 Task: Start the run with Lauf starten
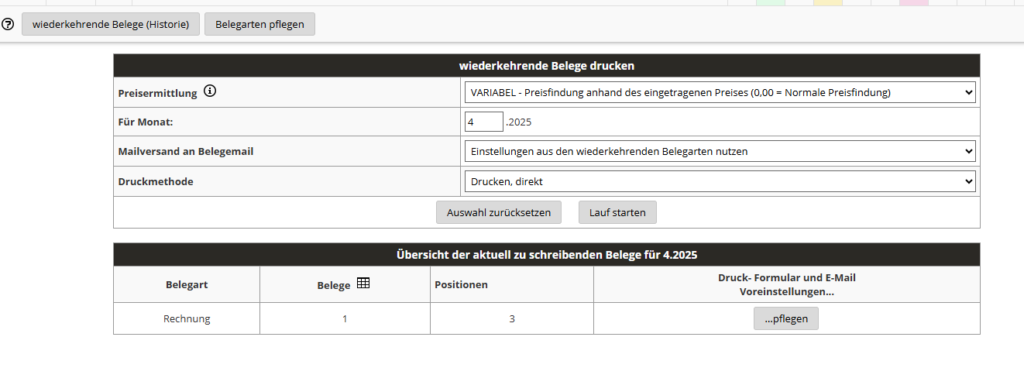[x=617, y=212]
